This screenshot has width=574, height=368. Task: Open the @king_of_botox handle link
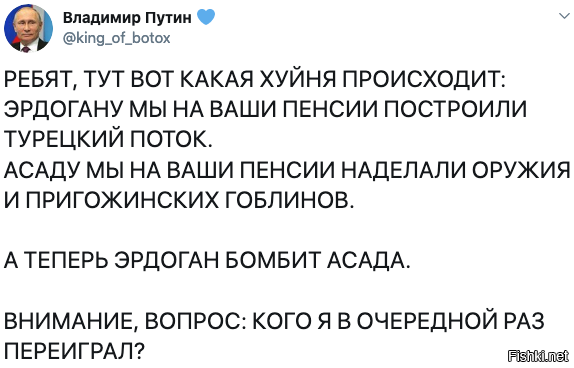coord(116,38)
